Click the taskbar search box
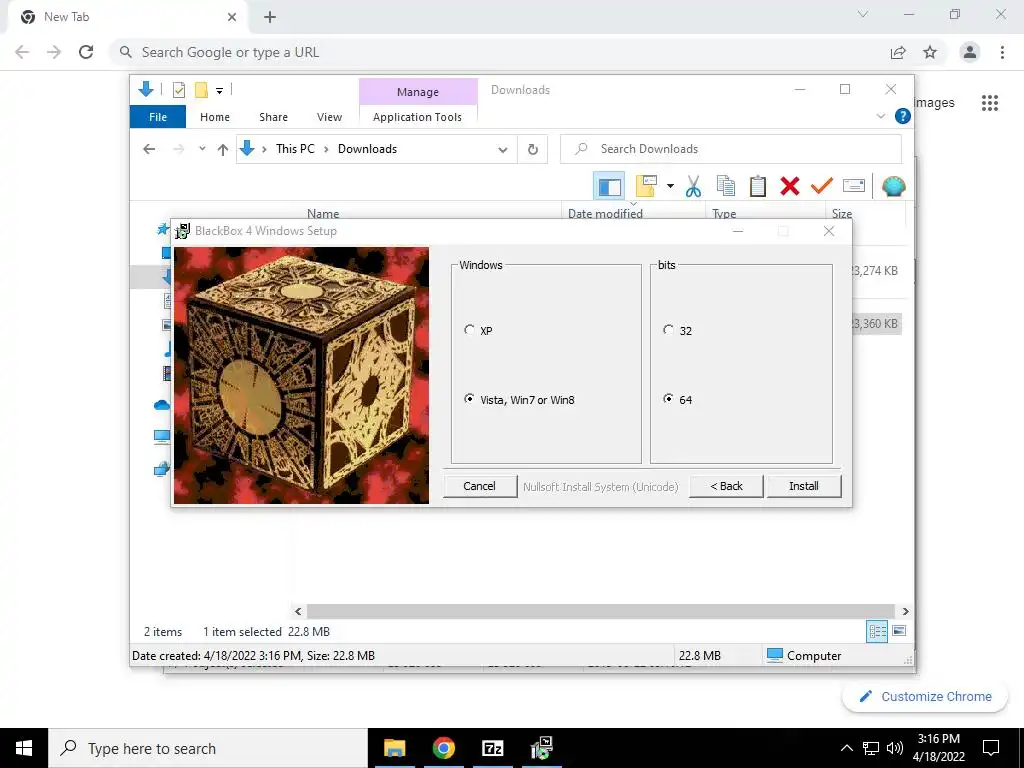Viewport: 1024px width, 768px height. [208, 748]
